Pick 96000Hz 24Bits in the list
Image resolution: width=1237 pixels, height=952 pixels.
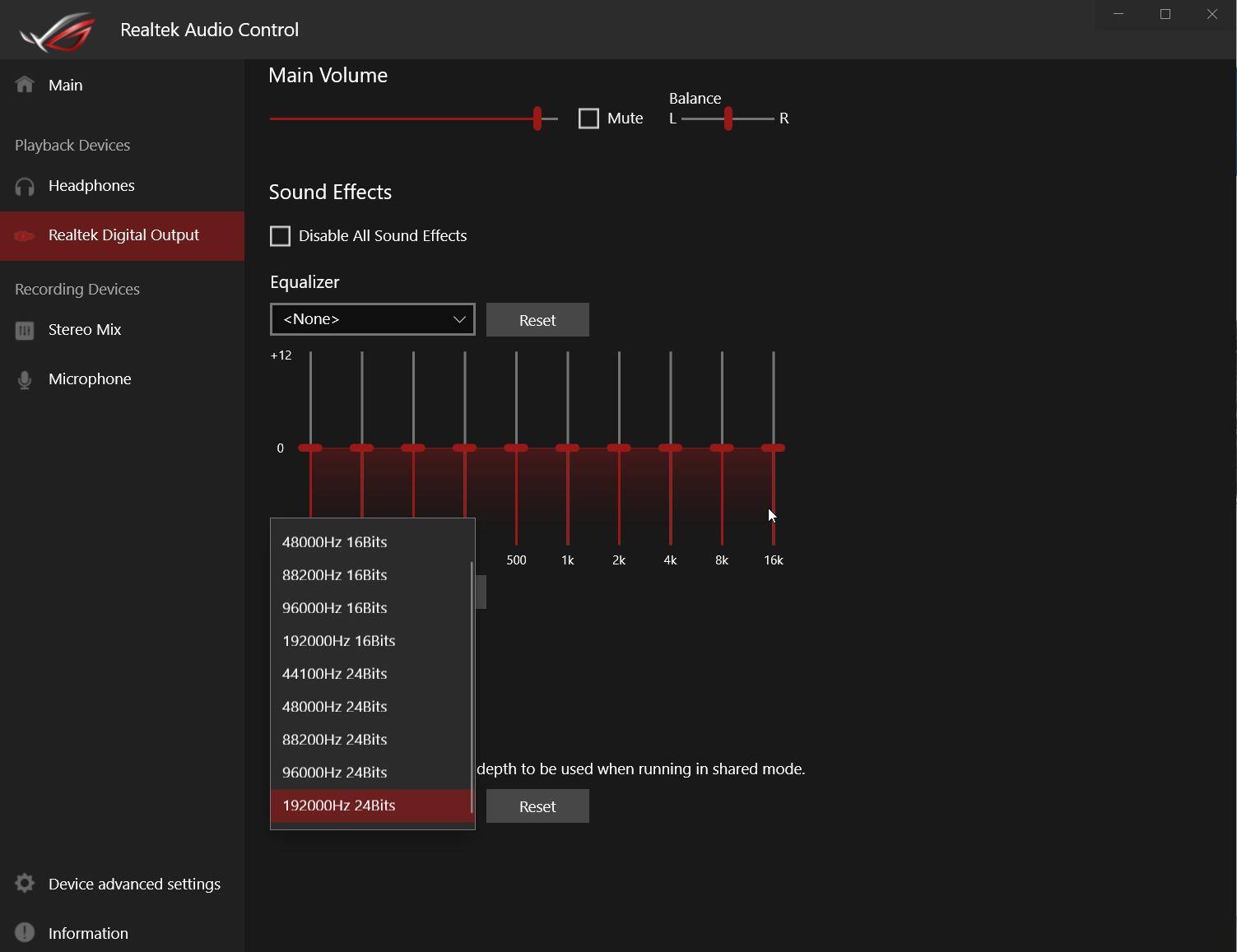click(335, 773)
